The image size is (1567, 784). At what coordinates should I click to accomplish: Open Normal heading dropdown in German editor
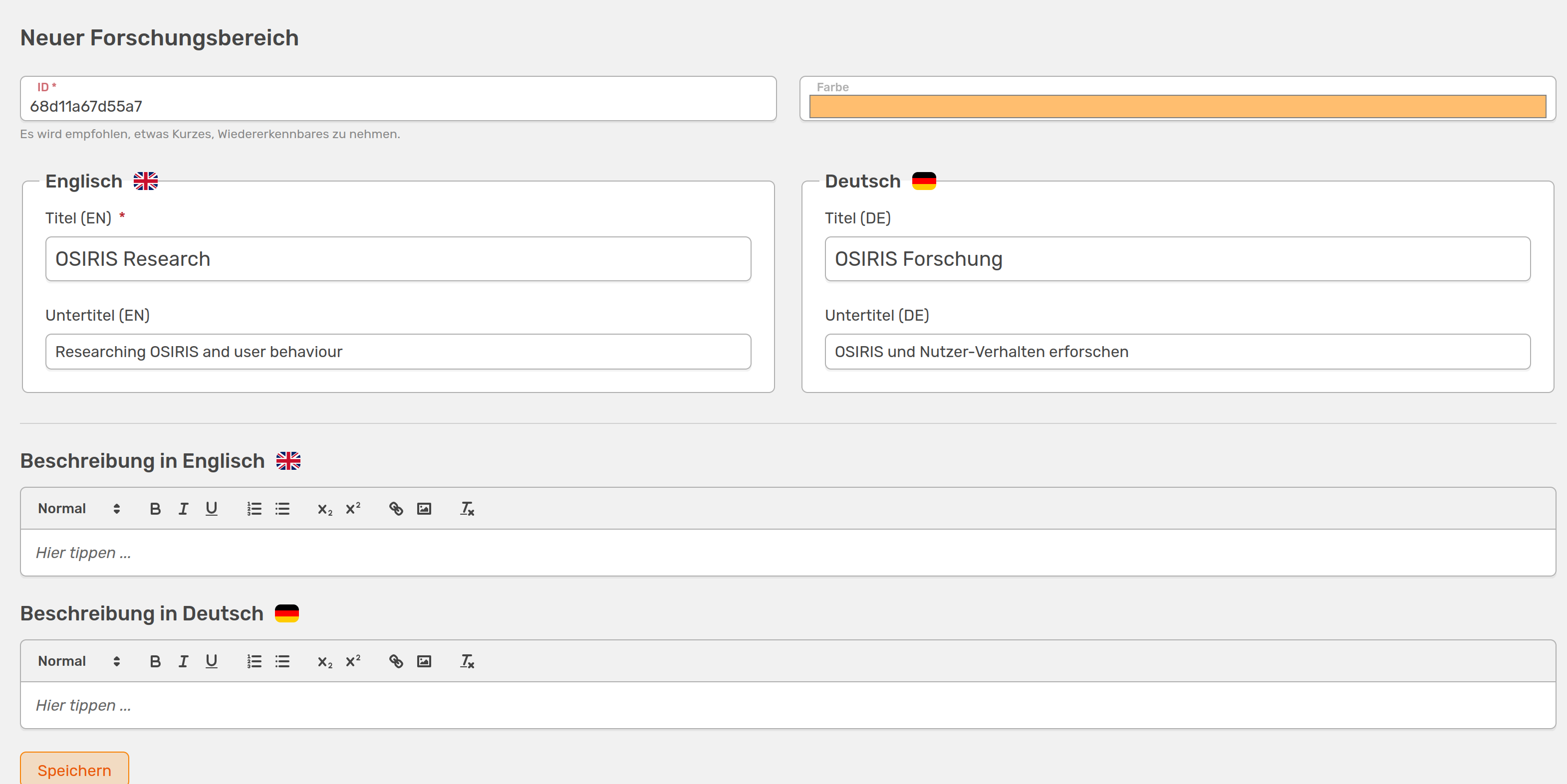[78, 661]
